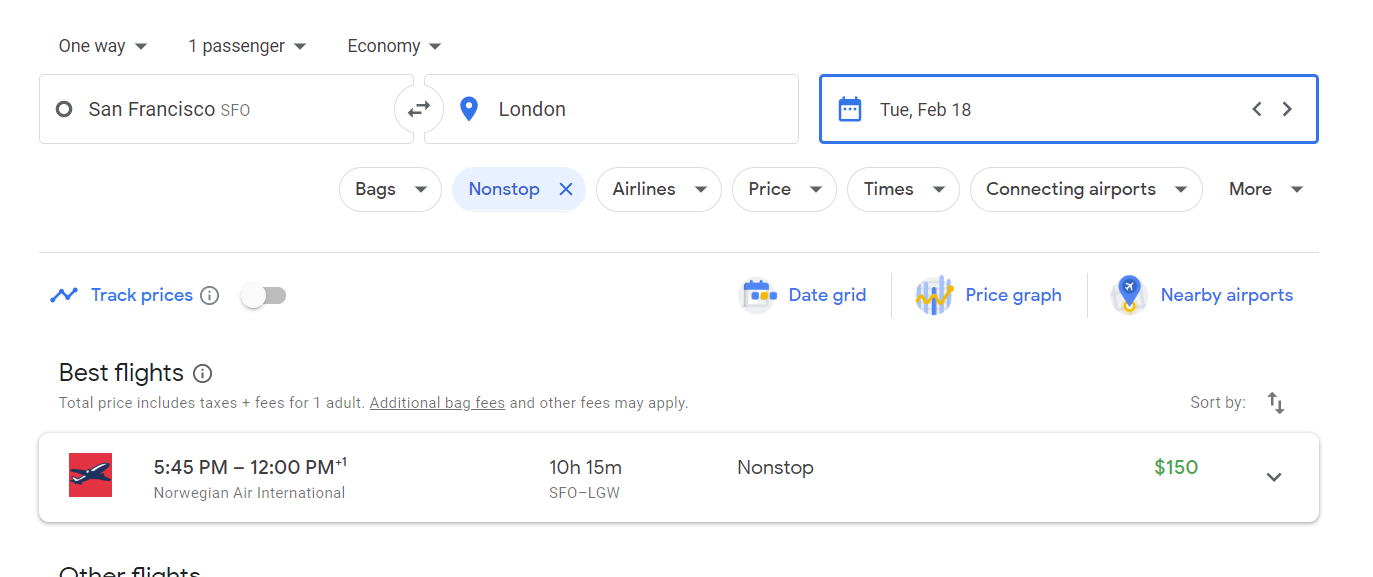The image size is (1373, 577).
Task: Open the Economy cabin class dropdown
Action: tap(394, 46)
